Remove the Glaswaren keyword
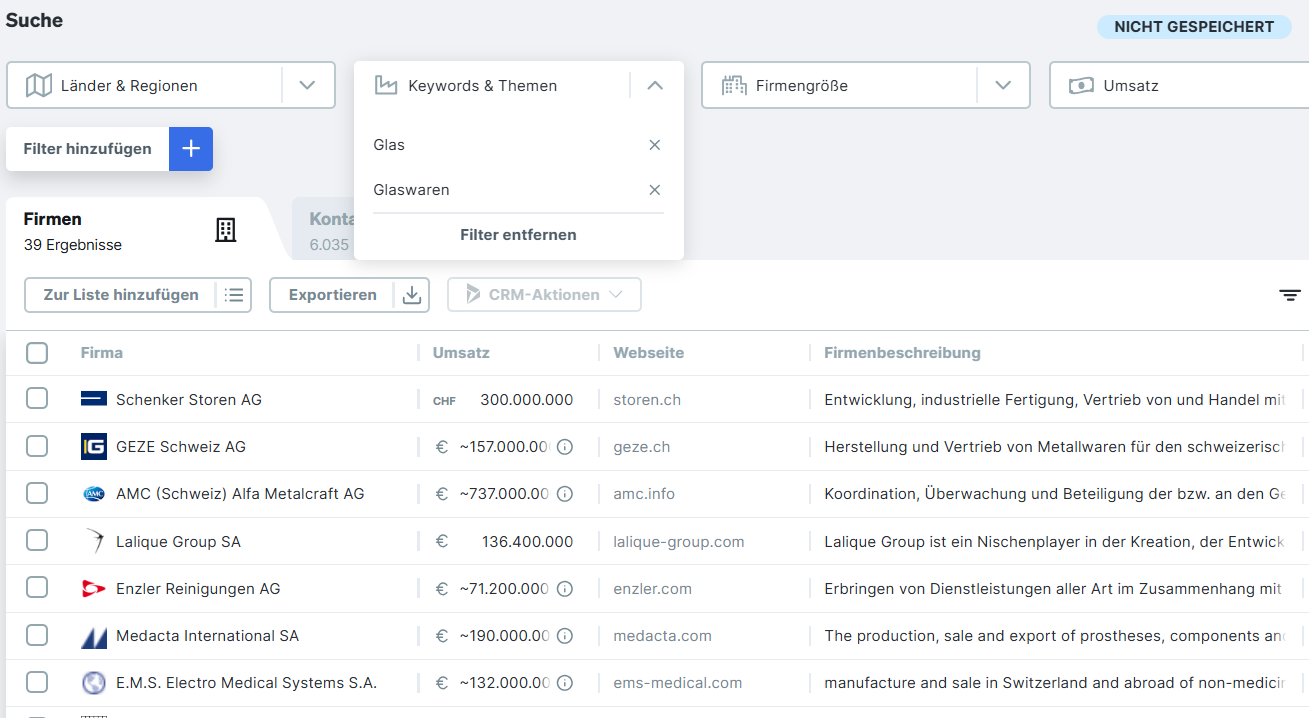Screen dimensions: 1309x718 point(655,190)
